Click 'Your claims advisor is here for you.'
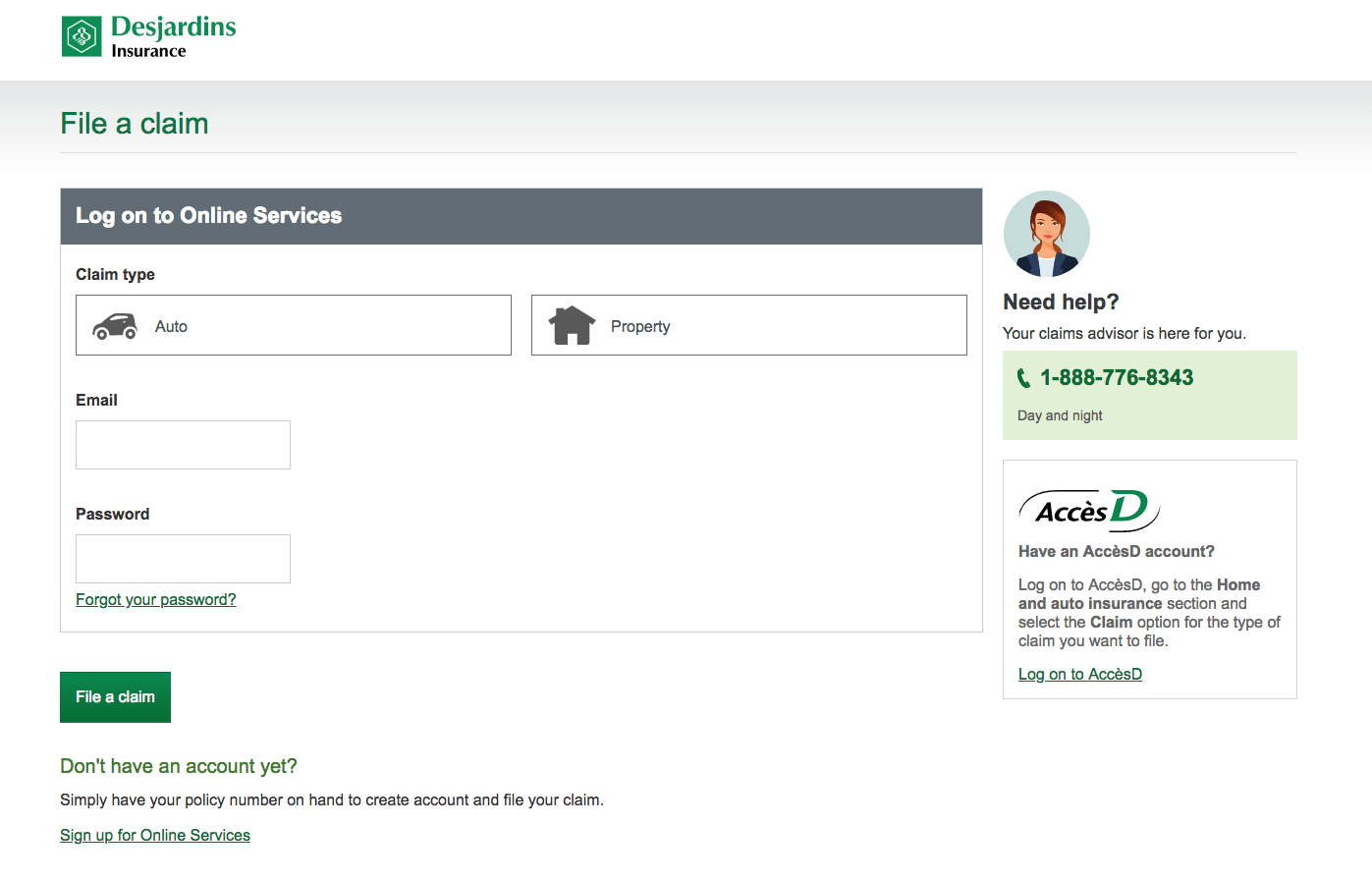1372x880 pixels. click(x=1125, y=334)
